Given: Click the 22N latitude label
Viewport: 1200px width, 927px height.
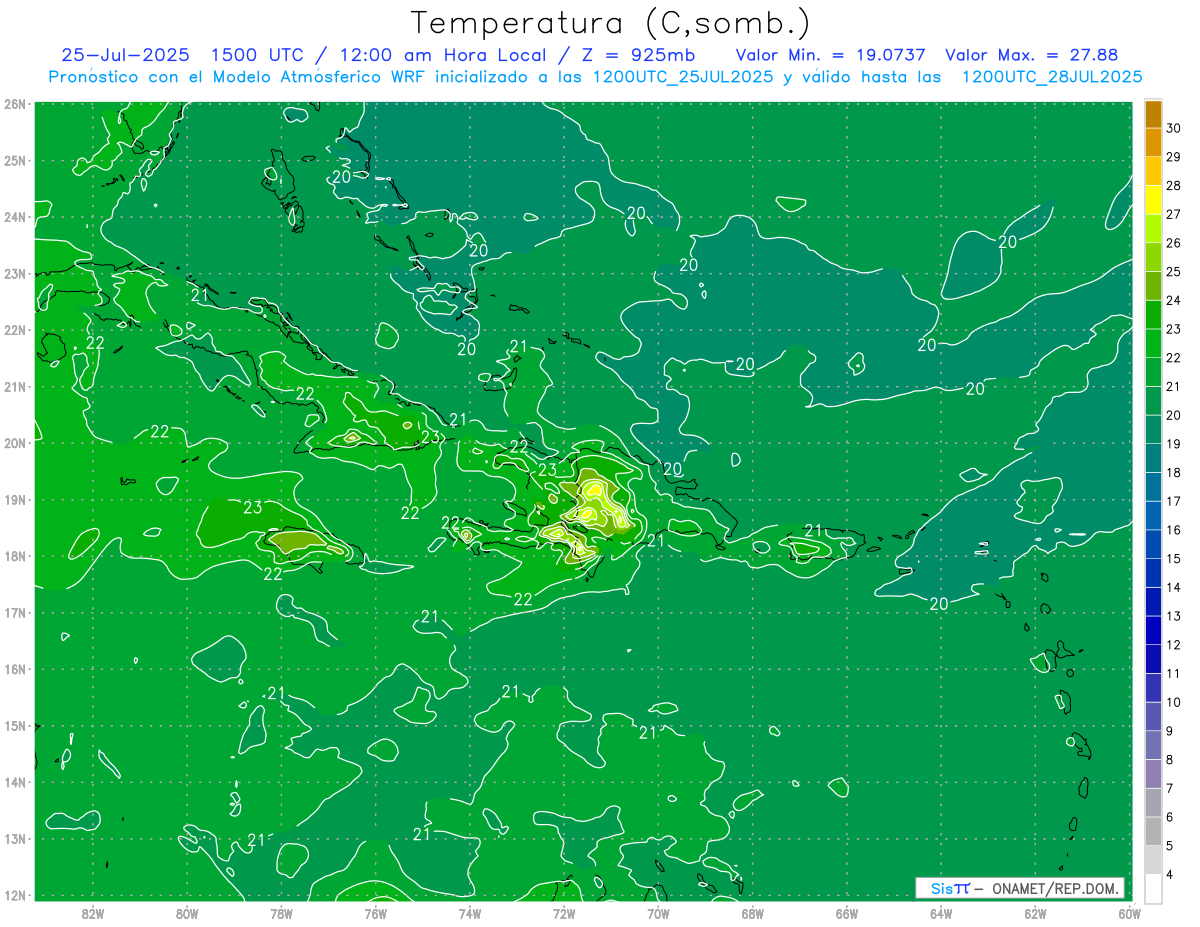Looking at the screenshot, I should tap(15, 330).
